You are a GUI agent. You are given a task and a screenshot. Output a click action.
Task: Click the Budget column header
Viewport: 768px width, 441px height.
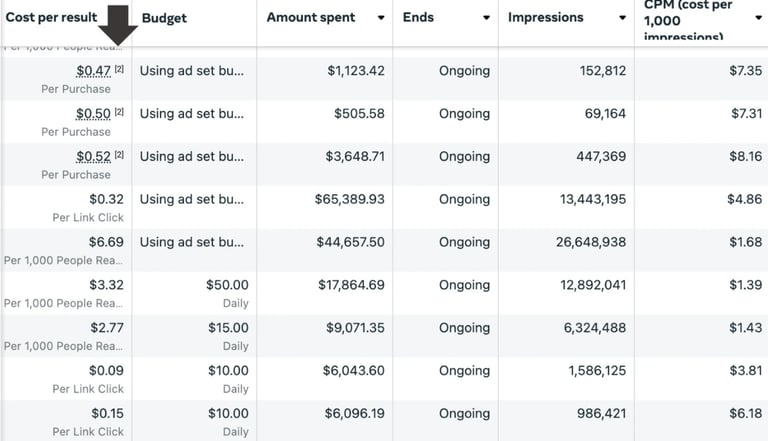(x=164, y=18)
